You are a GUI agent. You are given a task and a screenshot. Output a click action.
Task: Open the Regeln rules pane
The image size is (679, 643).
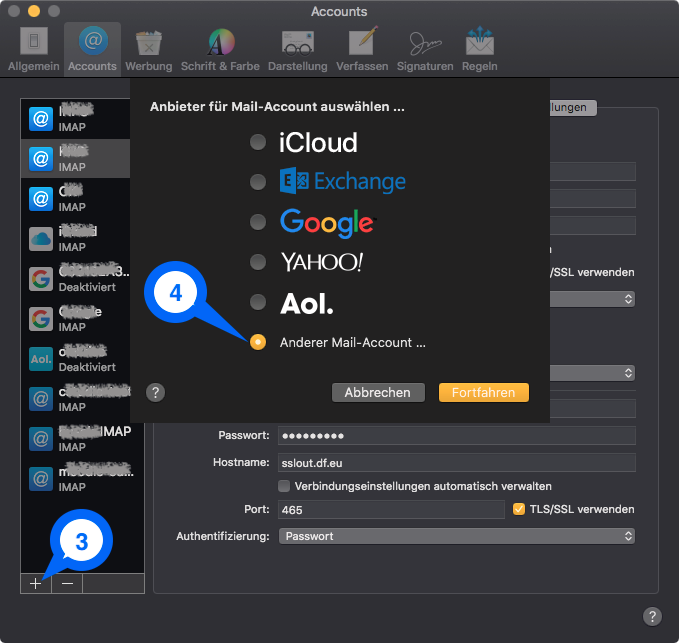click(x=479, y=49)
